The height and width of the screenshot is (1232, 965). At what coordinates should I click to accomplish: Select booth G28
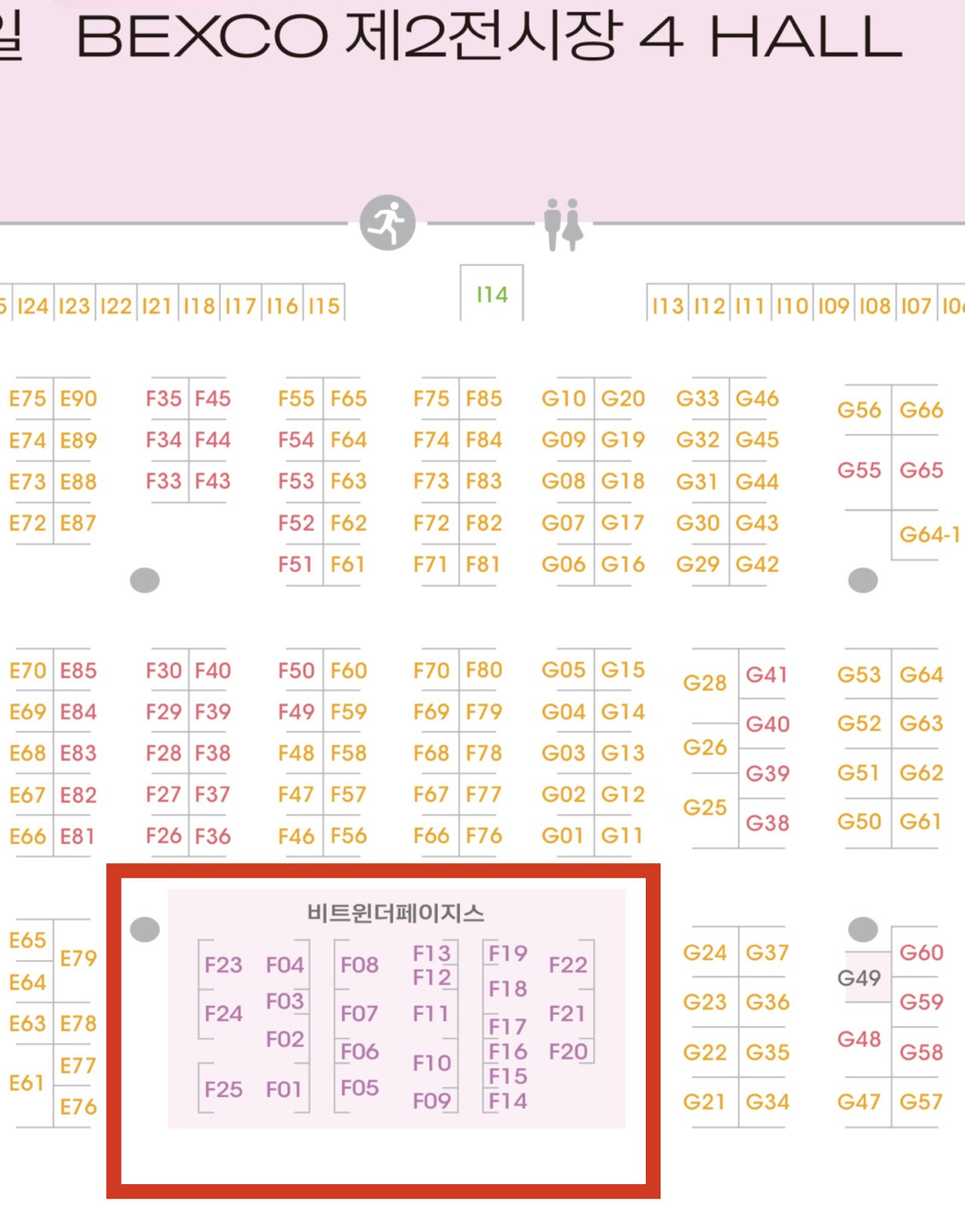(x=705, y=683)
